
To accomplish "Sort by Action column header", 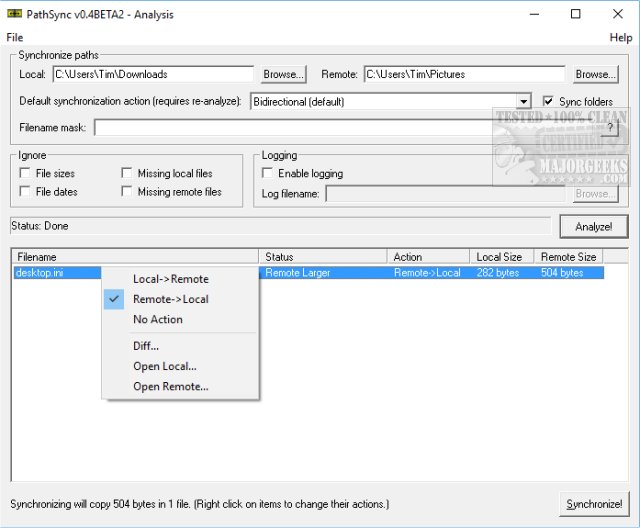I will tap(428, 257).
